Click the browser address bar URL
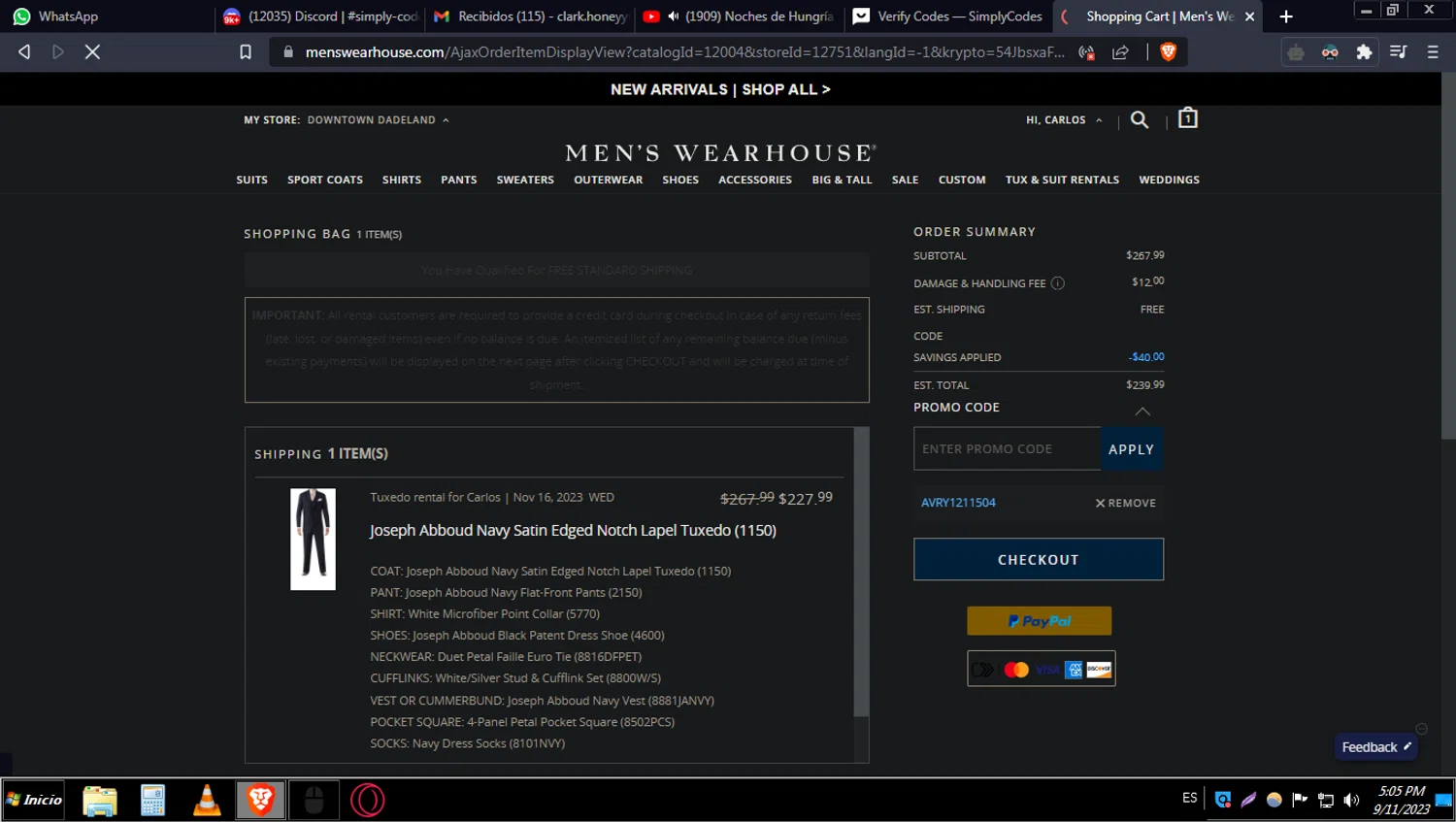1456x822 pixels. click(684, 52)
